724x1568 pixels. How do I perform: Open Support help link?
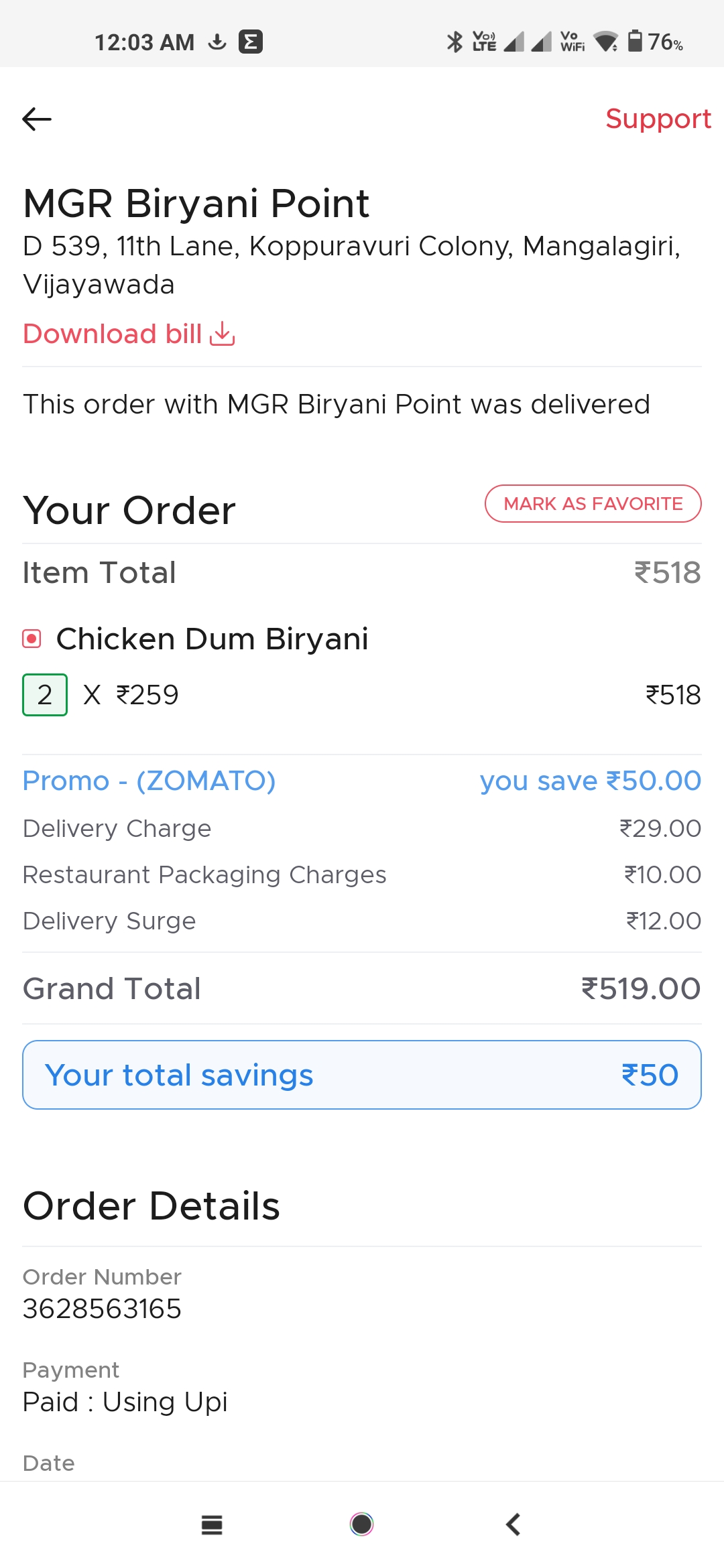tap(658, 119)
